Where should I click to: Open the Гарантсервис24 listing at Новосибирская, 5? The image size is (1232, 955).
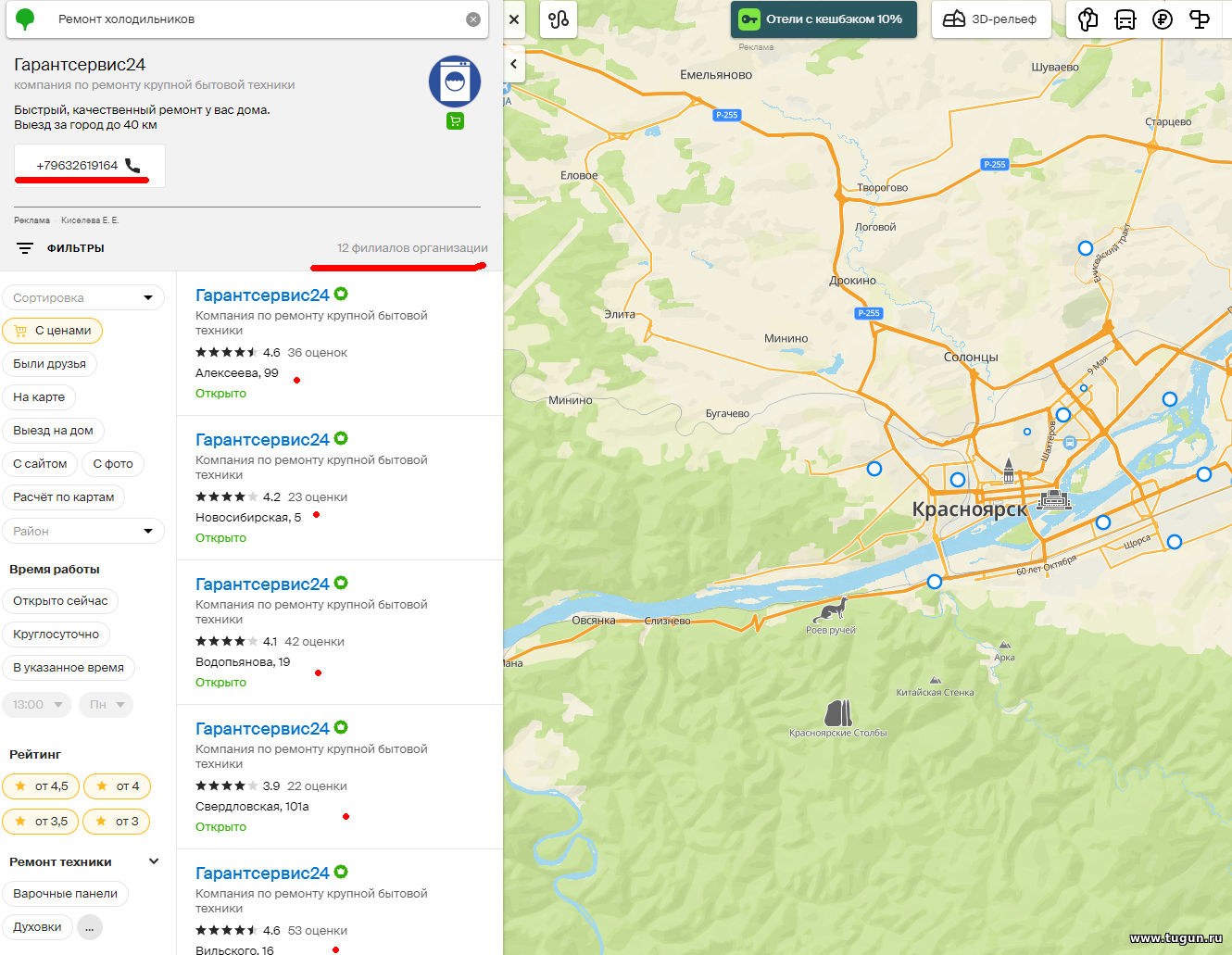[262, 440]
